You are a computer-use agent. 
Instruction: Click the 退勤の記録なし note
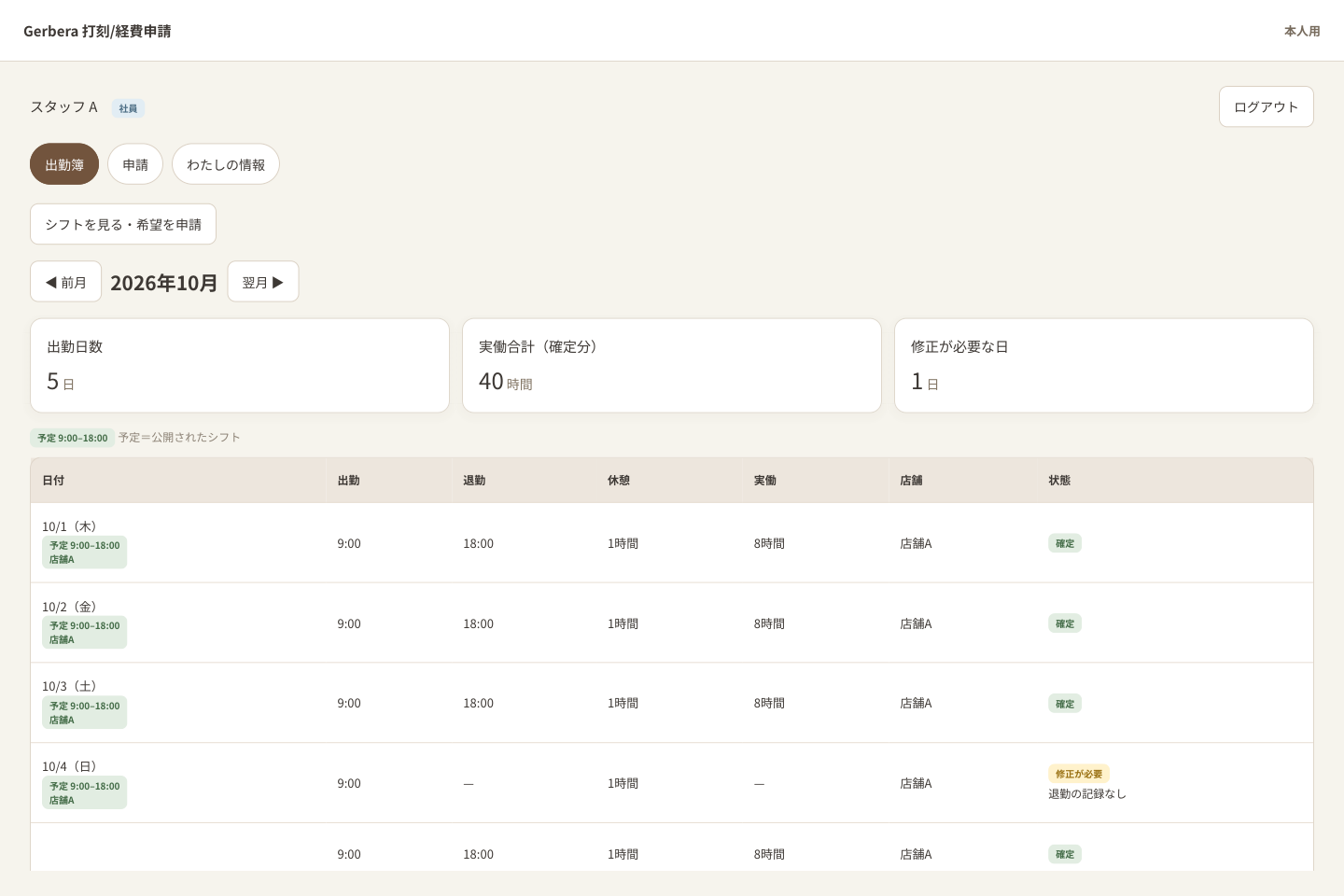(x=1087, y=794)
